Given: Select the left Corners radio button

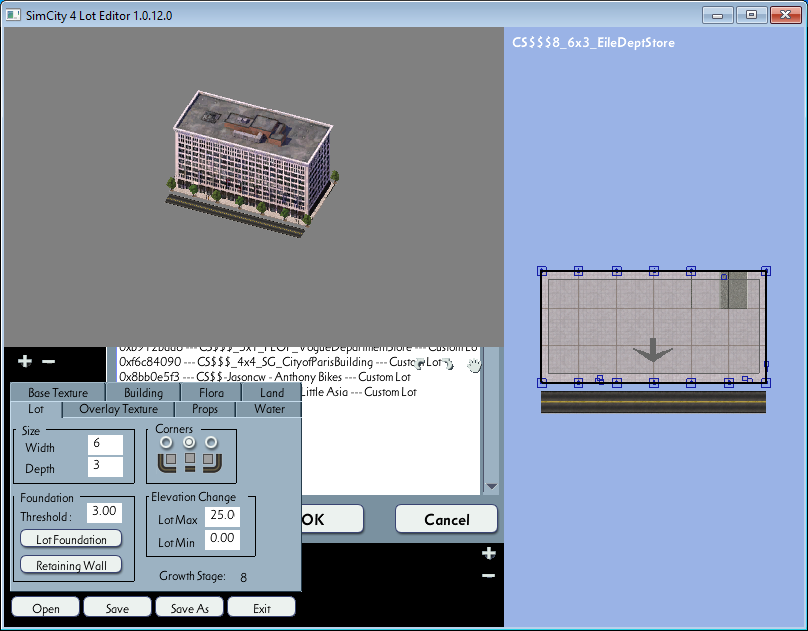Looking at the screenshot, I should tap(166, 442).
